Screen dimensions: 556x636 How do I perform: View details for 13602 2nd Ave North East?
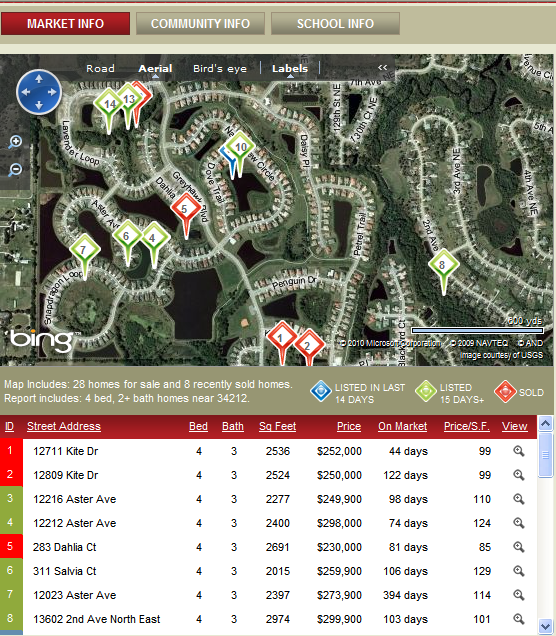(519, 619)
